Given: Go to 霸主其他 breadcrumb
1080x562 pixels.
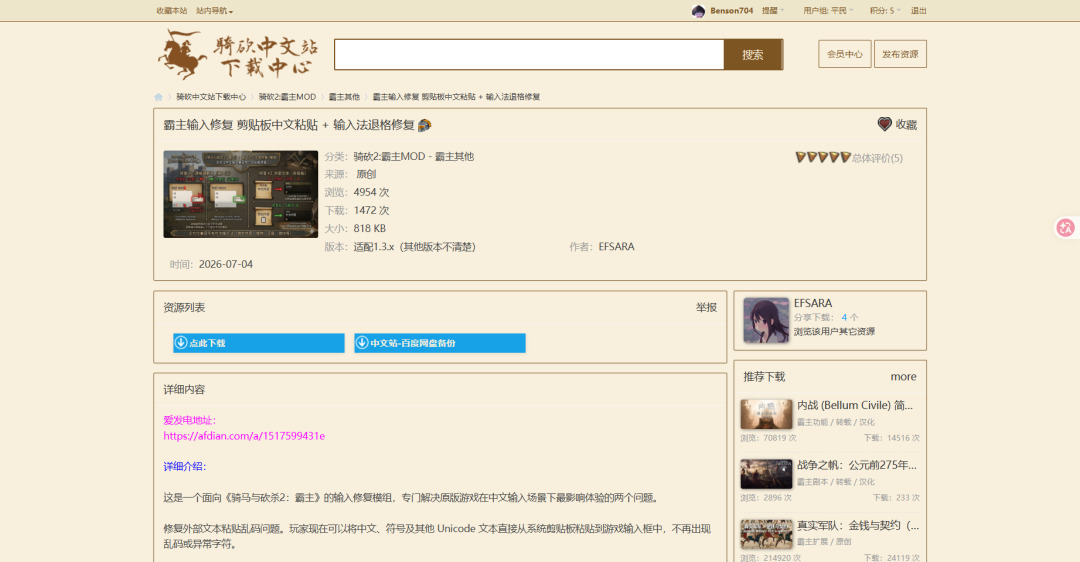Looking at the screenshot, I should coord(344,97).
